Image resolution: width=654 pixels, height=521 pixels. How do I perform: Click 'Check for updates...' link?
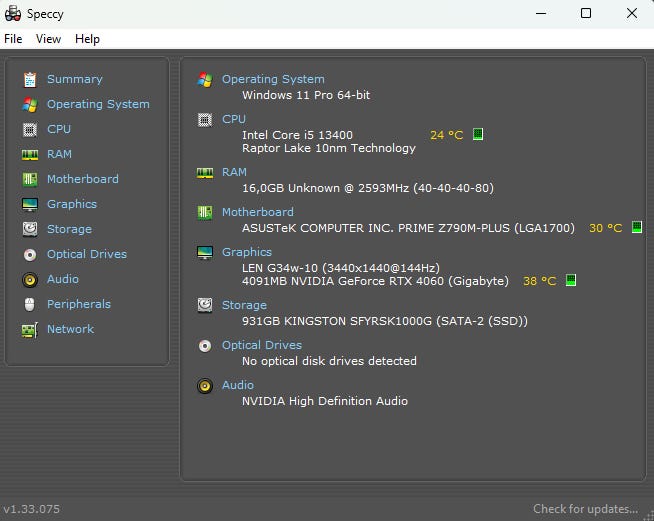click(586, 509)
